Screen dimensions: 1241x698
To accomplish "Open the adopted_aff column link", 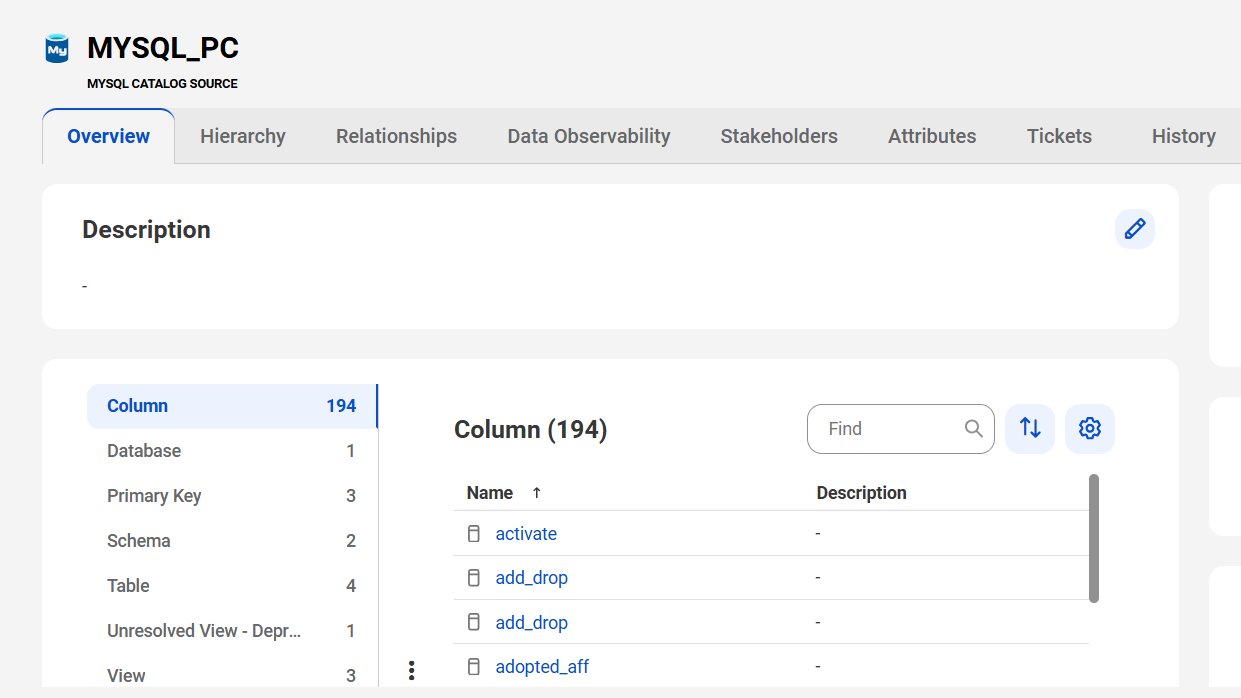I will 542,667.
